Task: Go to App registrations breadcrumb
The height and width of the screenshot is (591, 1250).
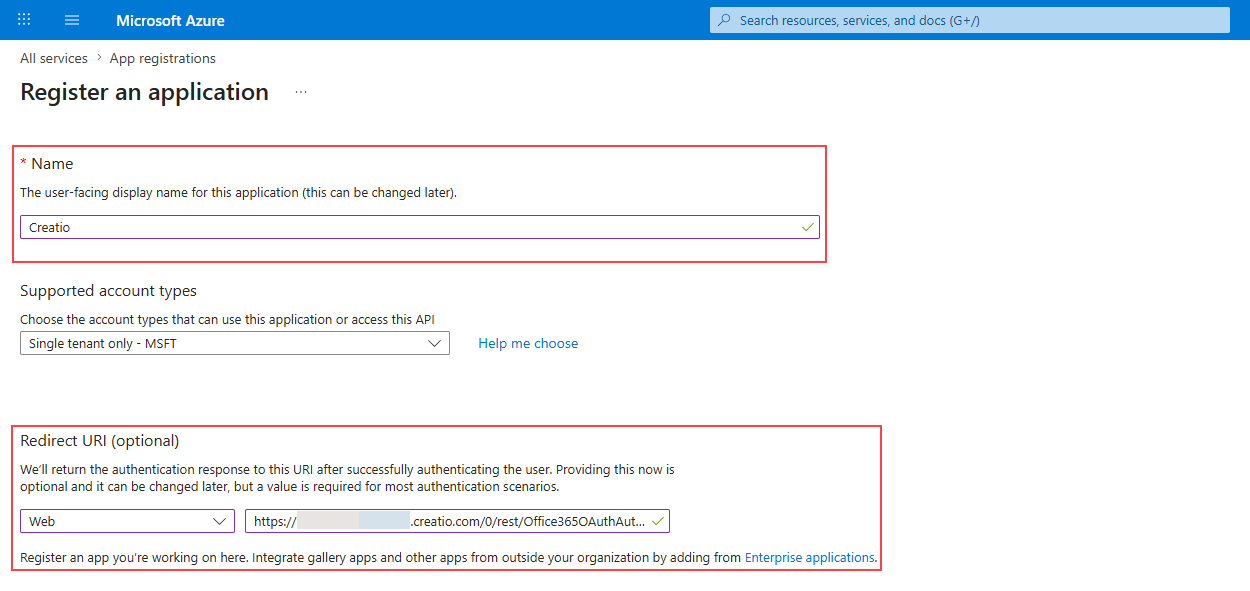Action: (x=162, y=59)
